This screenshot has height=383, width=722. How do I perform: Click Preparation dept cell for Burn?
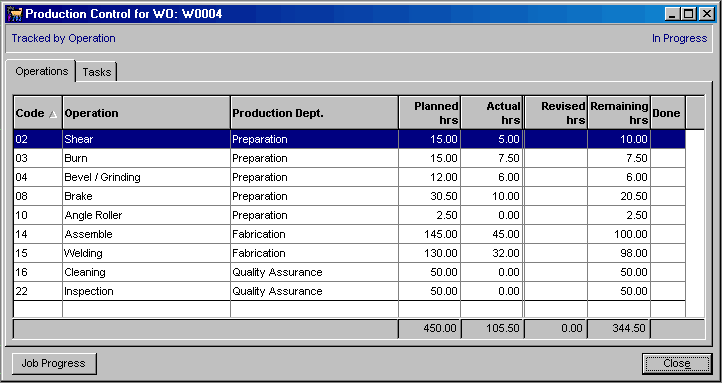coord(314,158)
